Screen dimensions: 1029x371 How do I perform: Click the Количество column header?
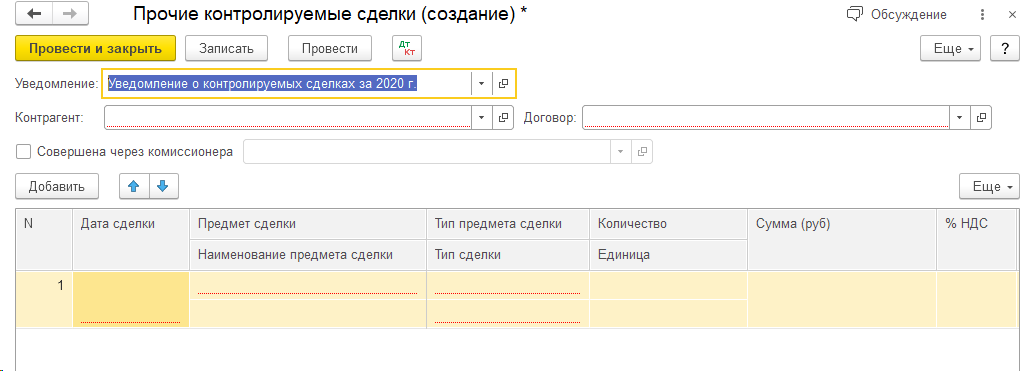tap(669, 224)
